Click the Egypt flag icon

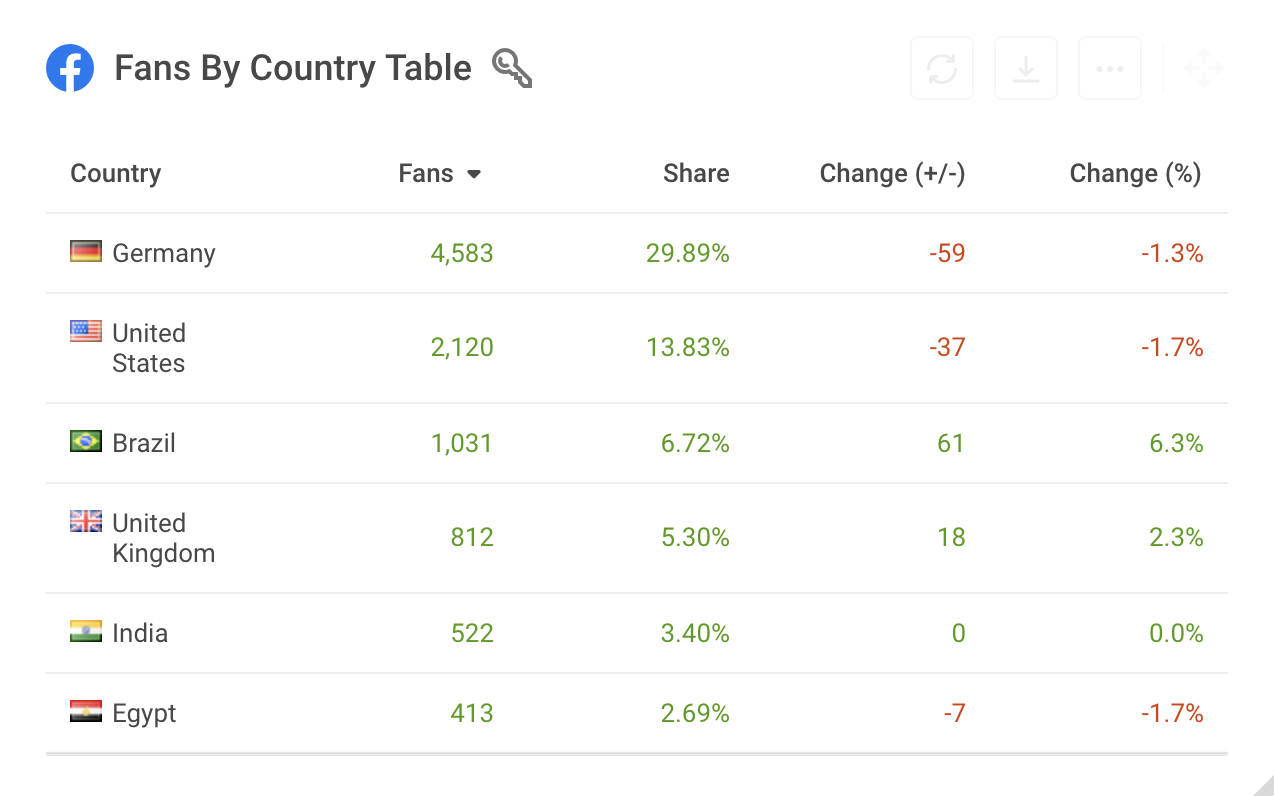coord(86,711)
